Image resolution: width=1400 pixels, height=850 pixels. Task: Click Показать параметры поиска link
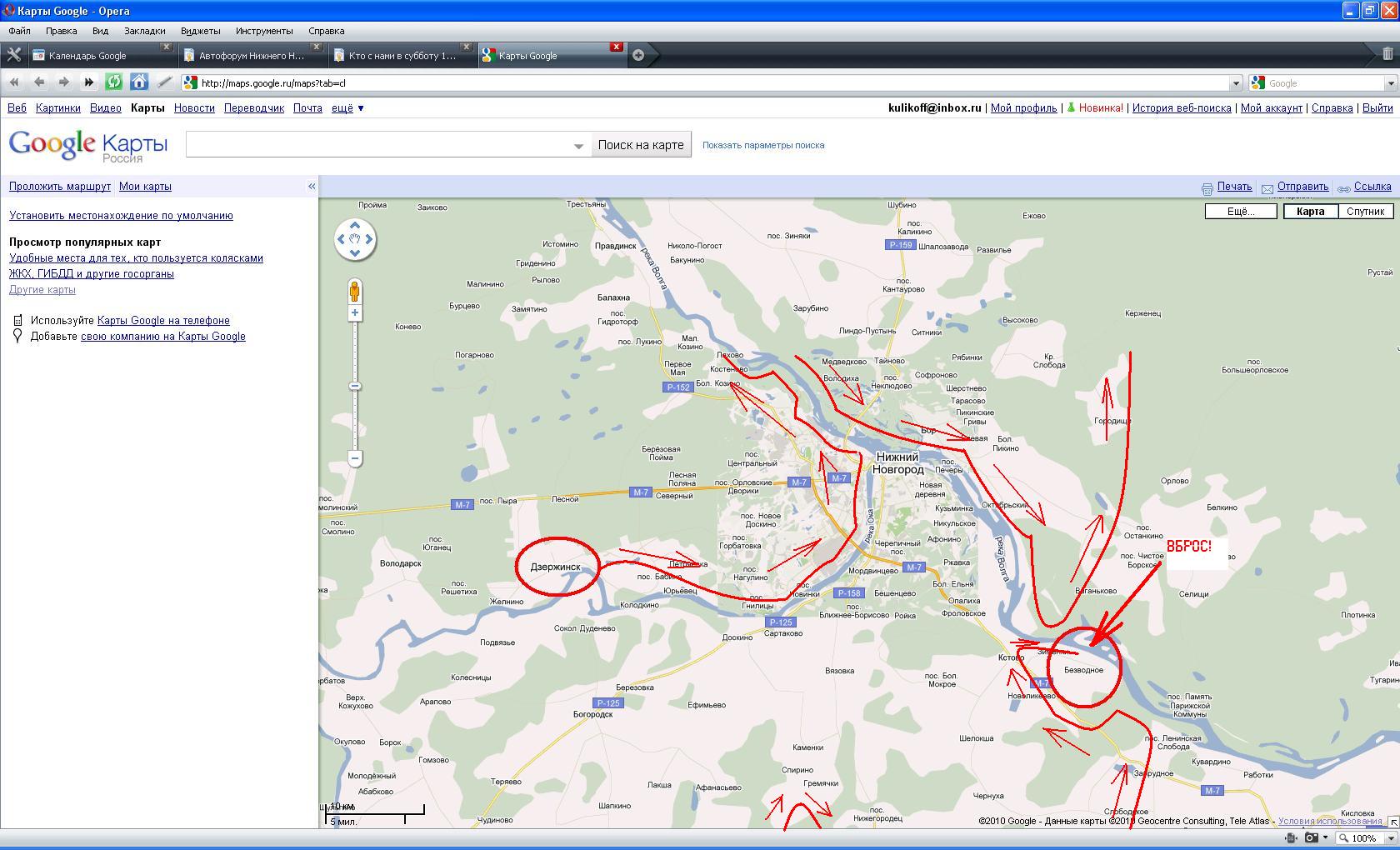(x=763, y=145)
